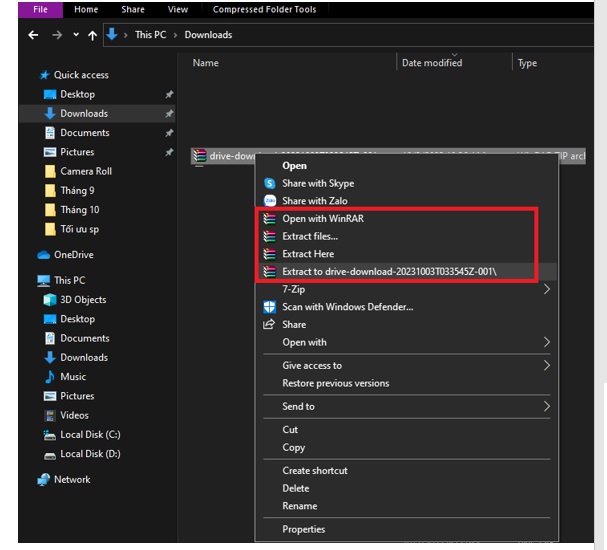Click the Music note icon in sidebar

[x=50, y=377]
